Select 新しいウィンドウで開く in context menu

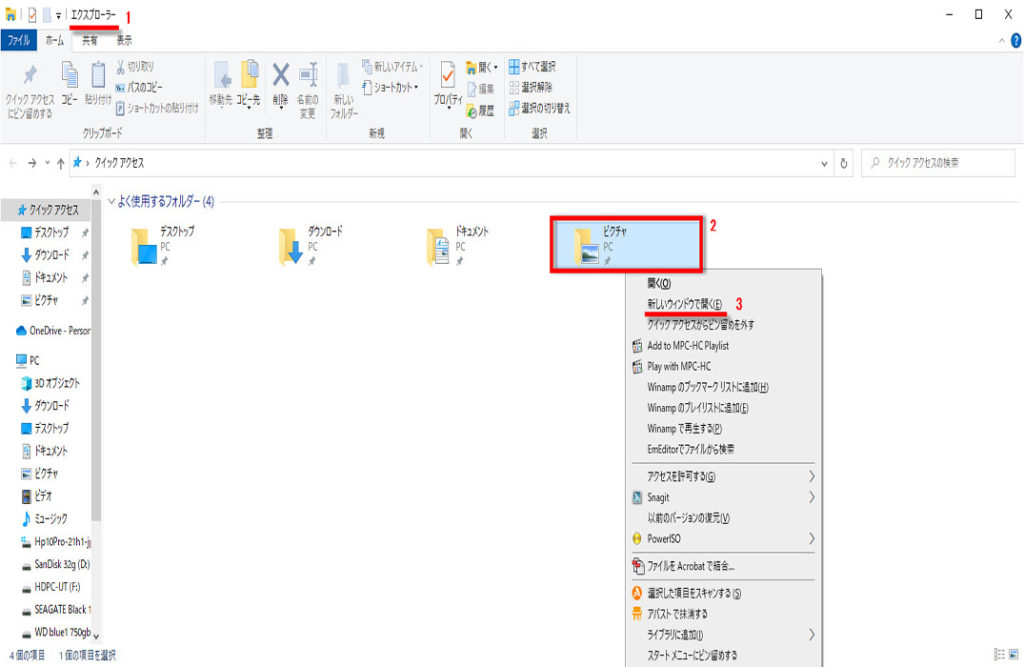click(x=684, y=304)
